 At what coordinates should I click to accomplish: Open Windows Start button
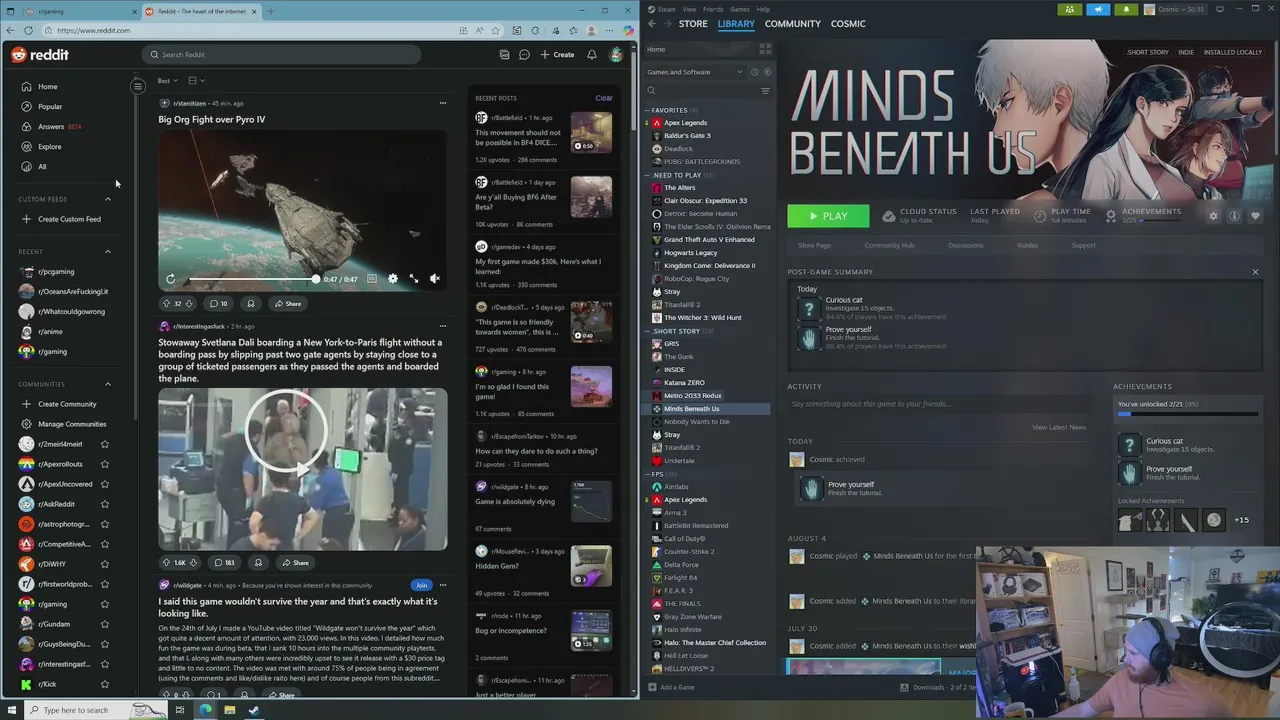tap(12, 710)
